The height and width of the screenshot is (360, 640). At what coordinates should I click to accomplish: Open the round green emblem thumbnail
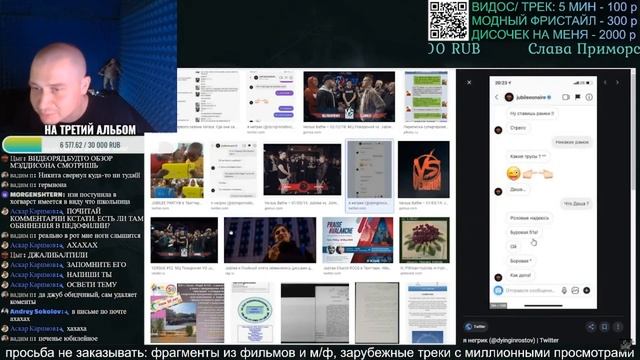tap(252, 313)
